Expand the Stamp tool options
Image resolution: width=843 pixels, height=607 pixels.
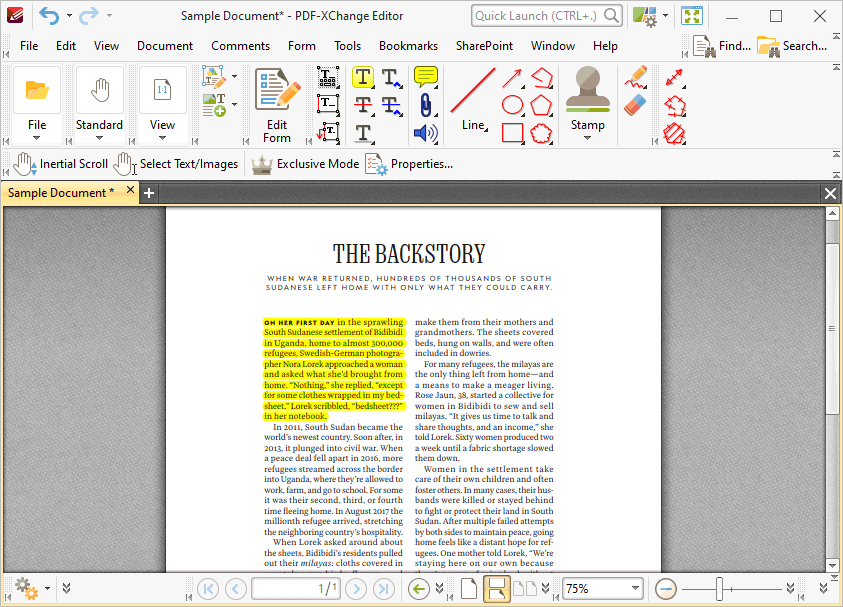(x=588, y=137)
